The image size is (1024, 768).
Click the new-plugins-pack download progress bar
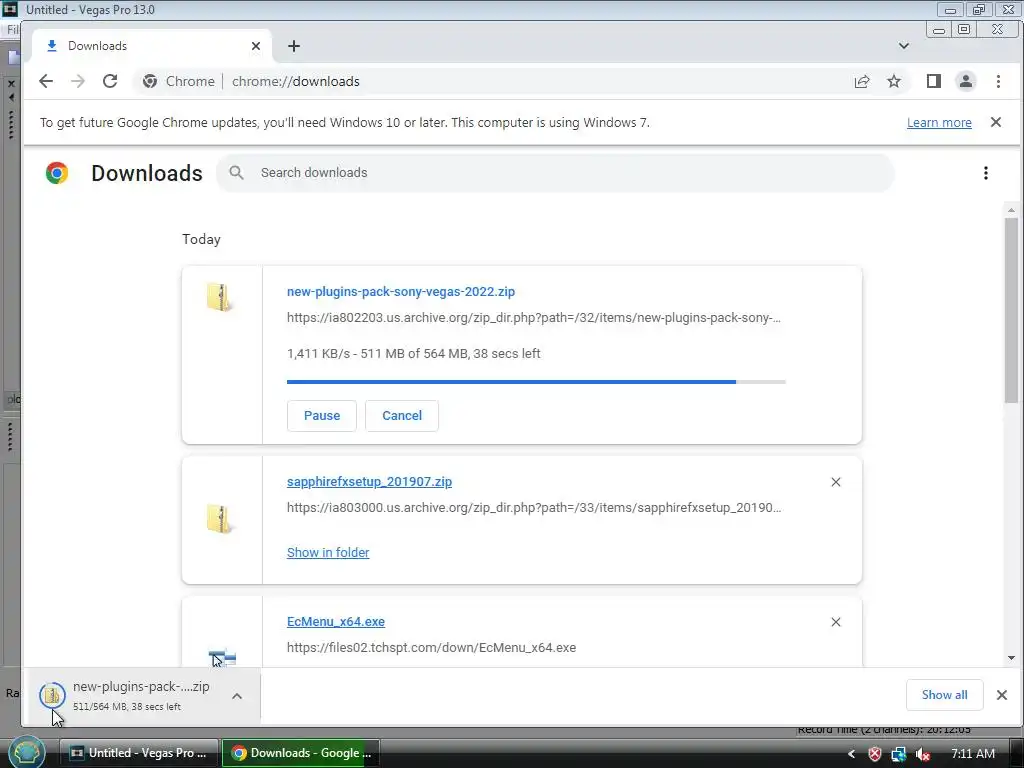pos(536,382)
